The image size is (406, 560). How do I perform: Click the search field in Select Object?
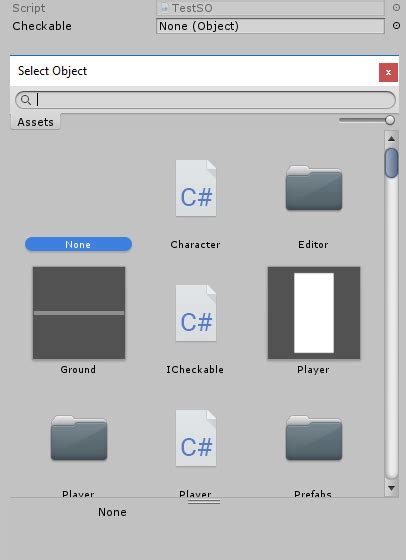[x=206, y=100]
